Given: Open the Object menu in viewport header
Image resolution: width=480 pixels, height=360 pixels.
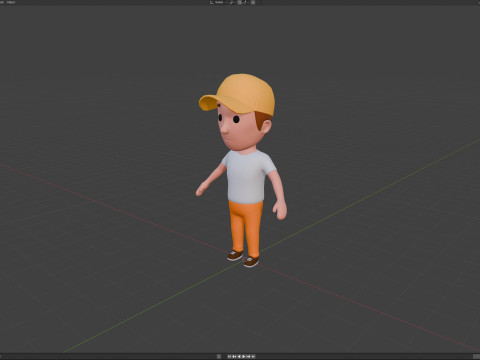Looking at the screenshot, I should (11, 2).
